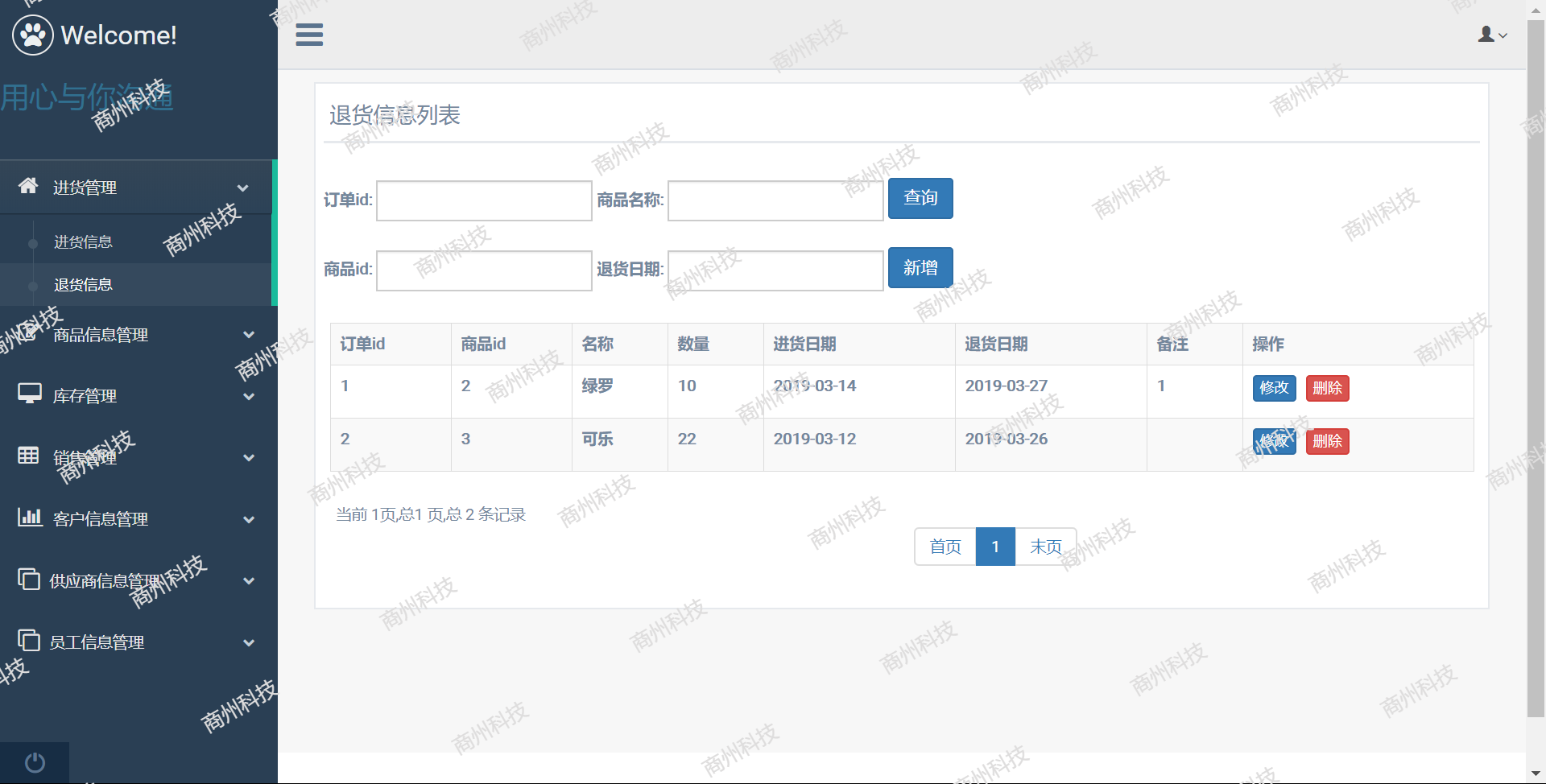Toggle the hamburger sidebar menu icon
This screenshot has width=1546, height=784.
(x=309, y=35)
